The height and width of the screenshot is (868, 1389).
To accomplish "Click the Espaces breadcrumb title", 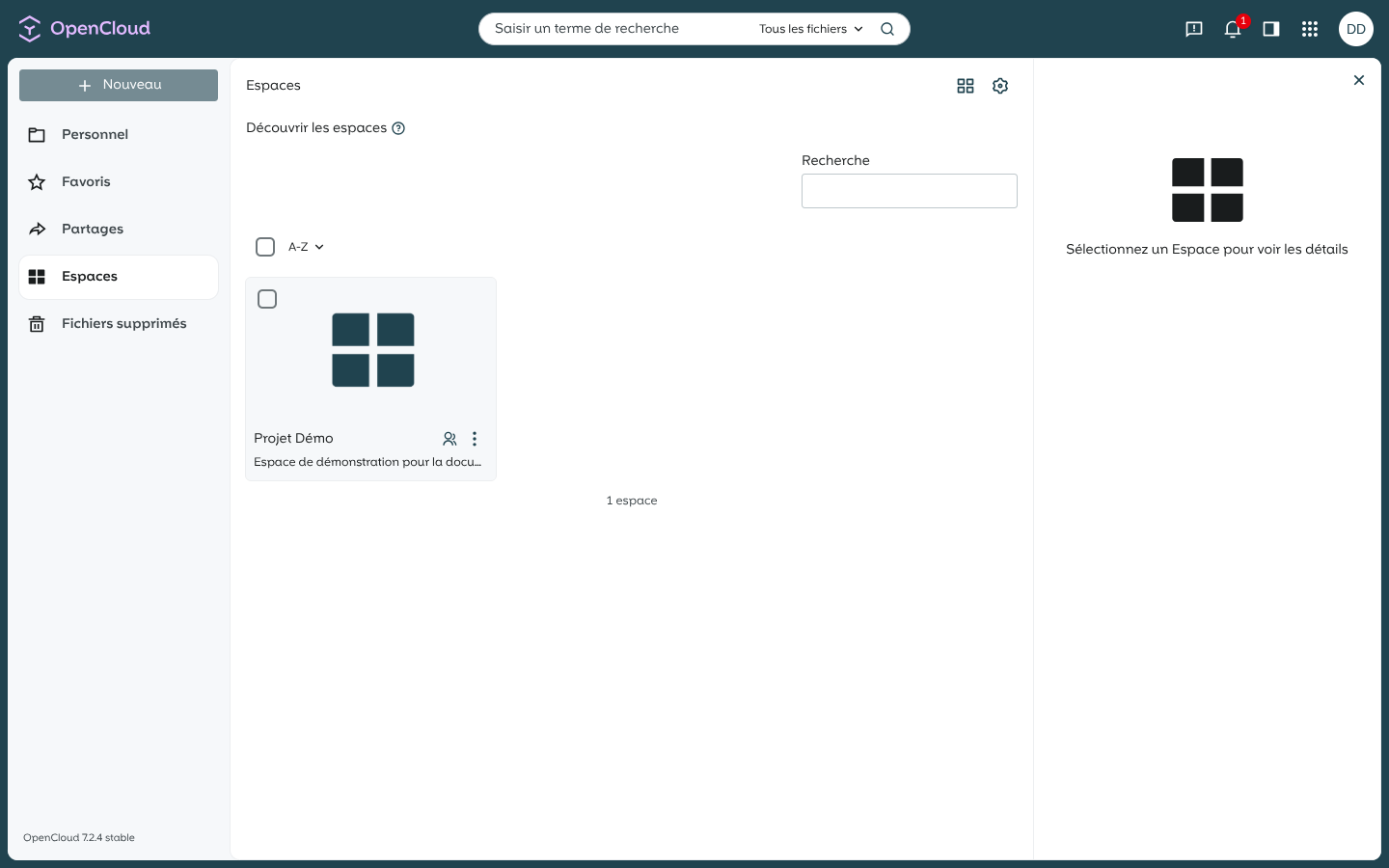I will 273,86.
